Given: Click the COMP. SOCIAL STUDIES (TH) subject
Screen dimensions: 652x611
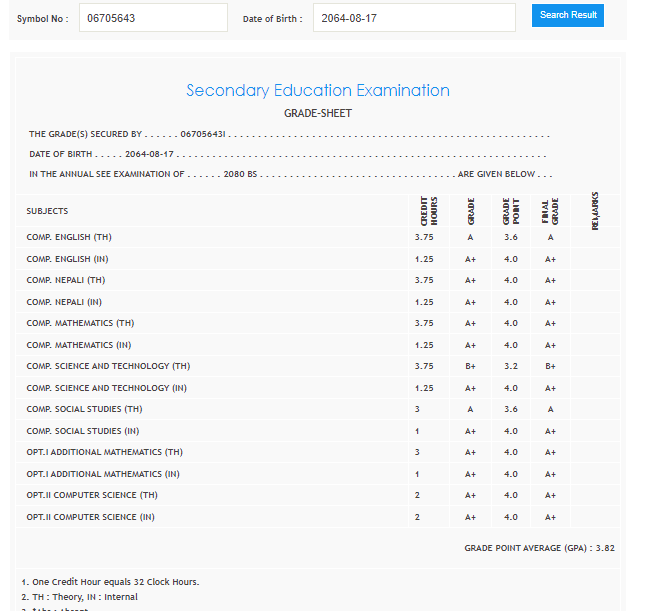Looking at the screenshot, I should click(x=84, y=409).
